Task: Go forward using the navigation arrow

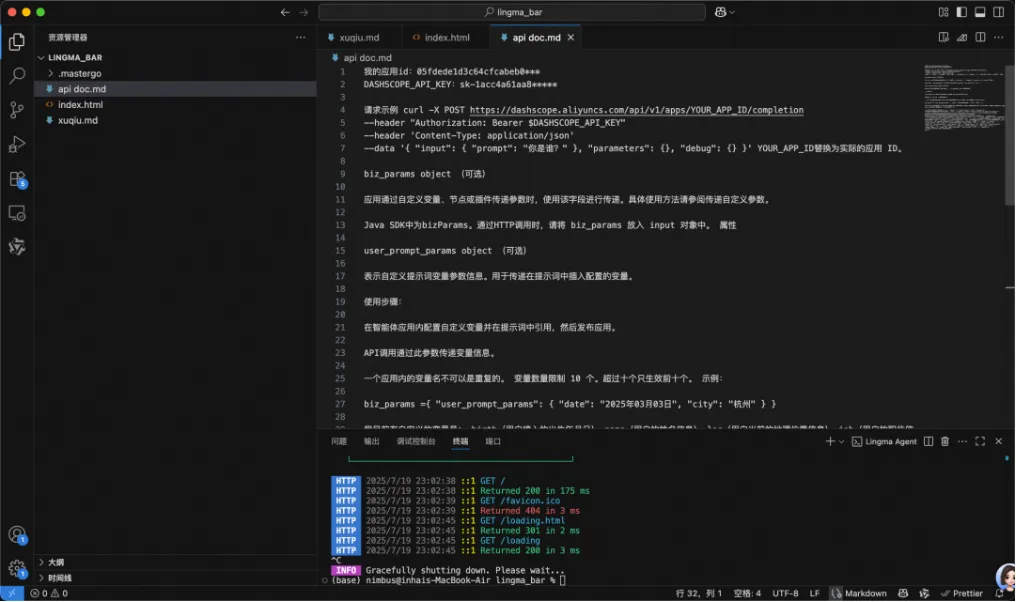Action: (303, 12)
